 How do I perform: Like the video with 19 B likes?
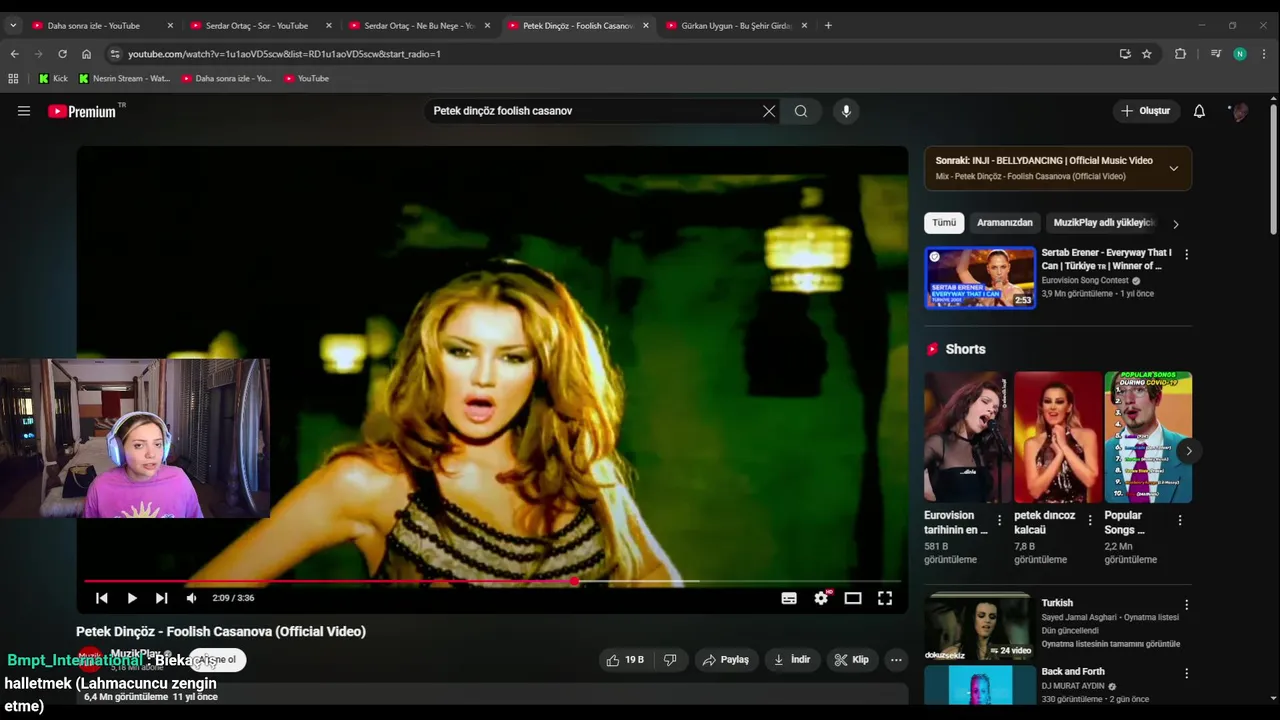click(626, 660)
